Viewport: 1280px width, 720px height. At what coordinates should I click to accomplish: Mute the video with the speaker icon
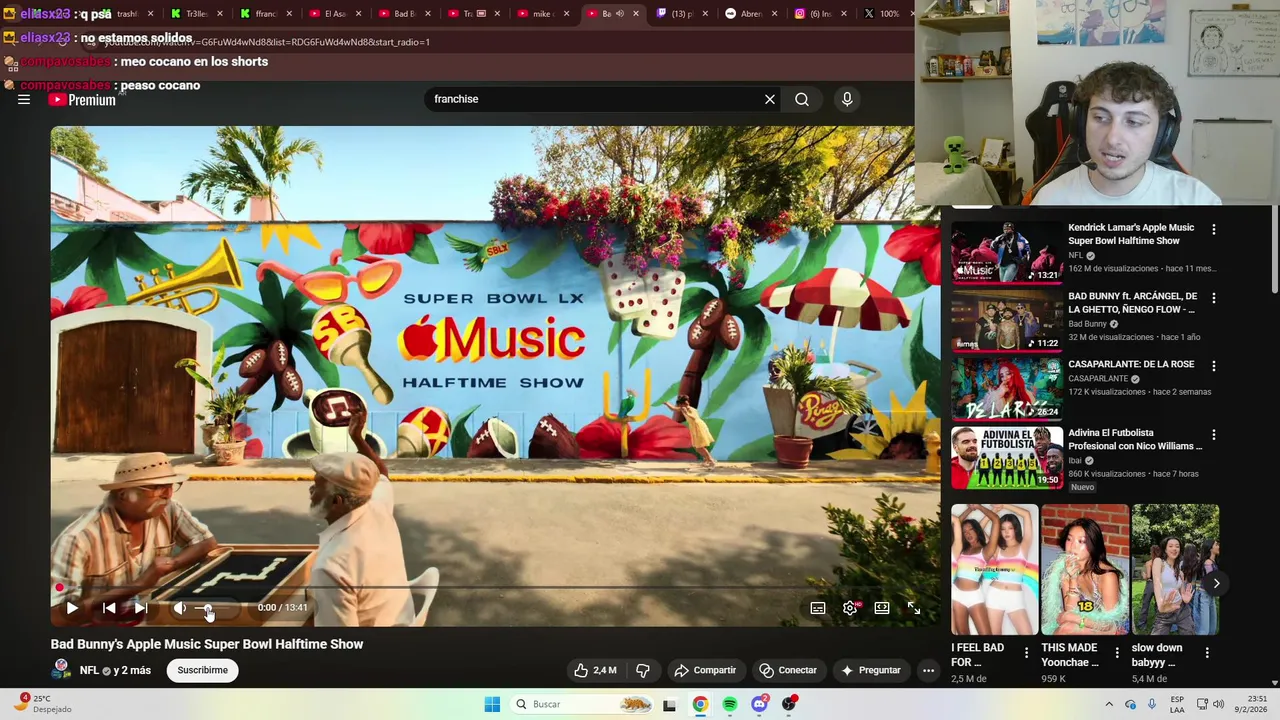point(180,607)
